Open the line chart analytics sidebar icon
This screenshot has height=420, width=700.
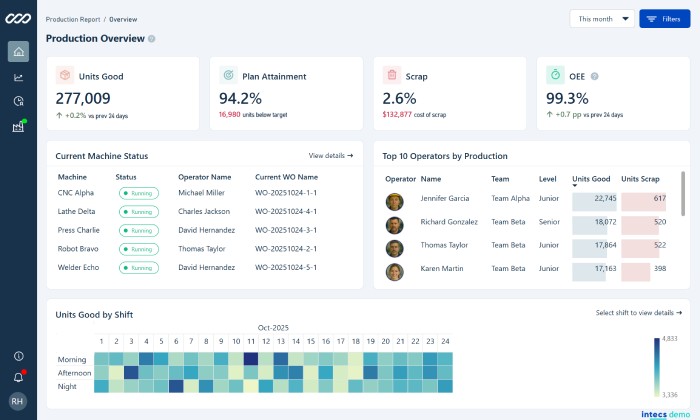click(x=18, y=77)
